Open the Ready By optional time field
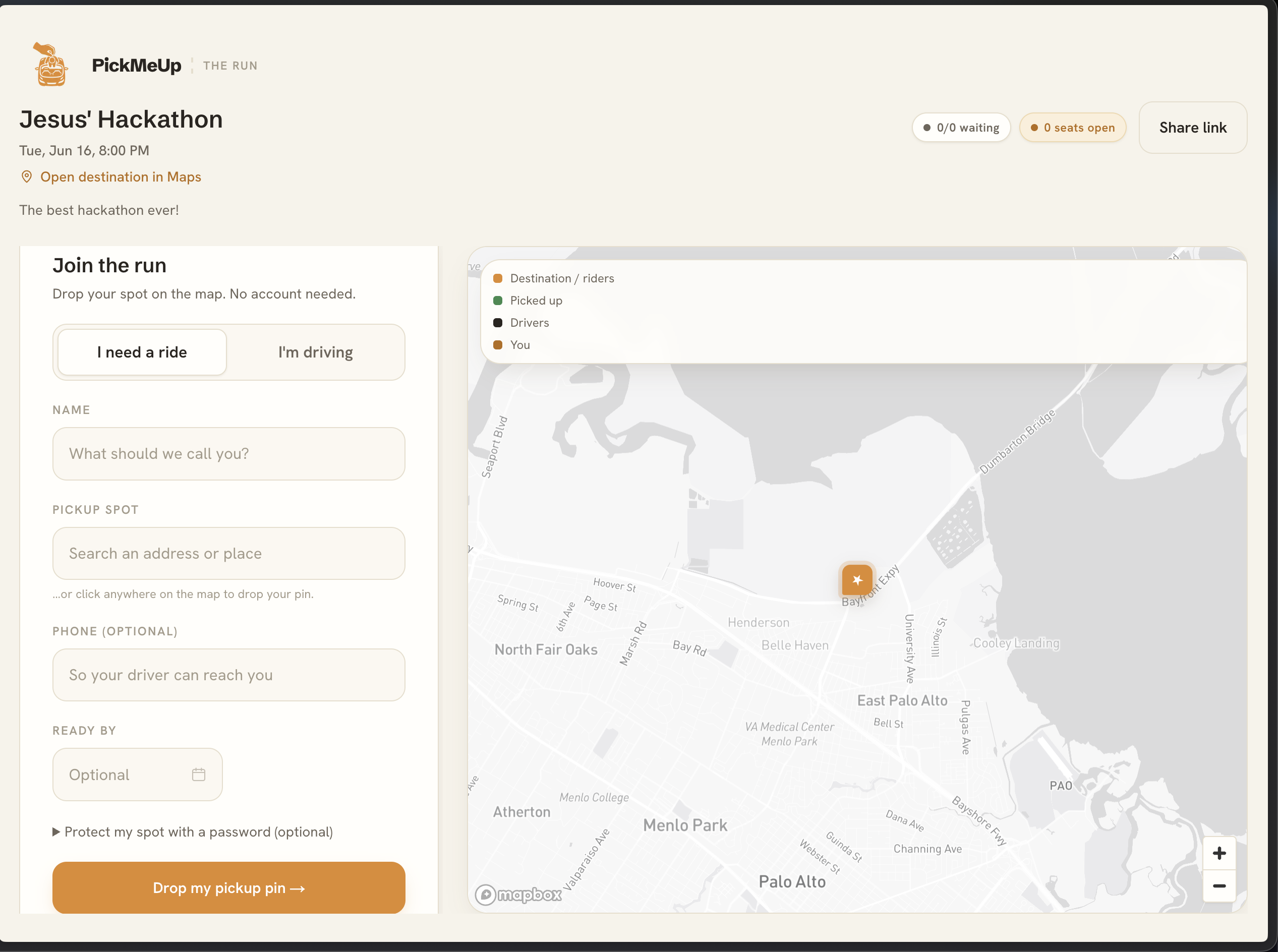Image resolution: width=1278 pixels, height=952 pixels. 137,775
